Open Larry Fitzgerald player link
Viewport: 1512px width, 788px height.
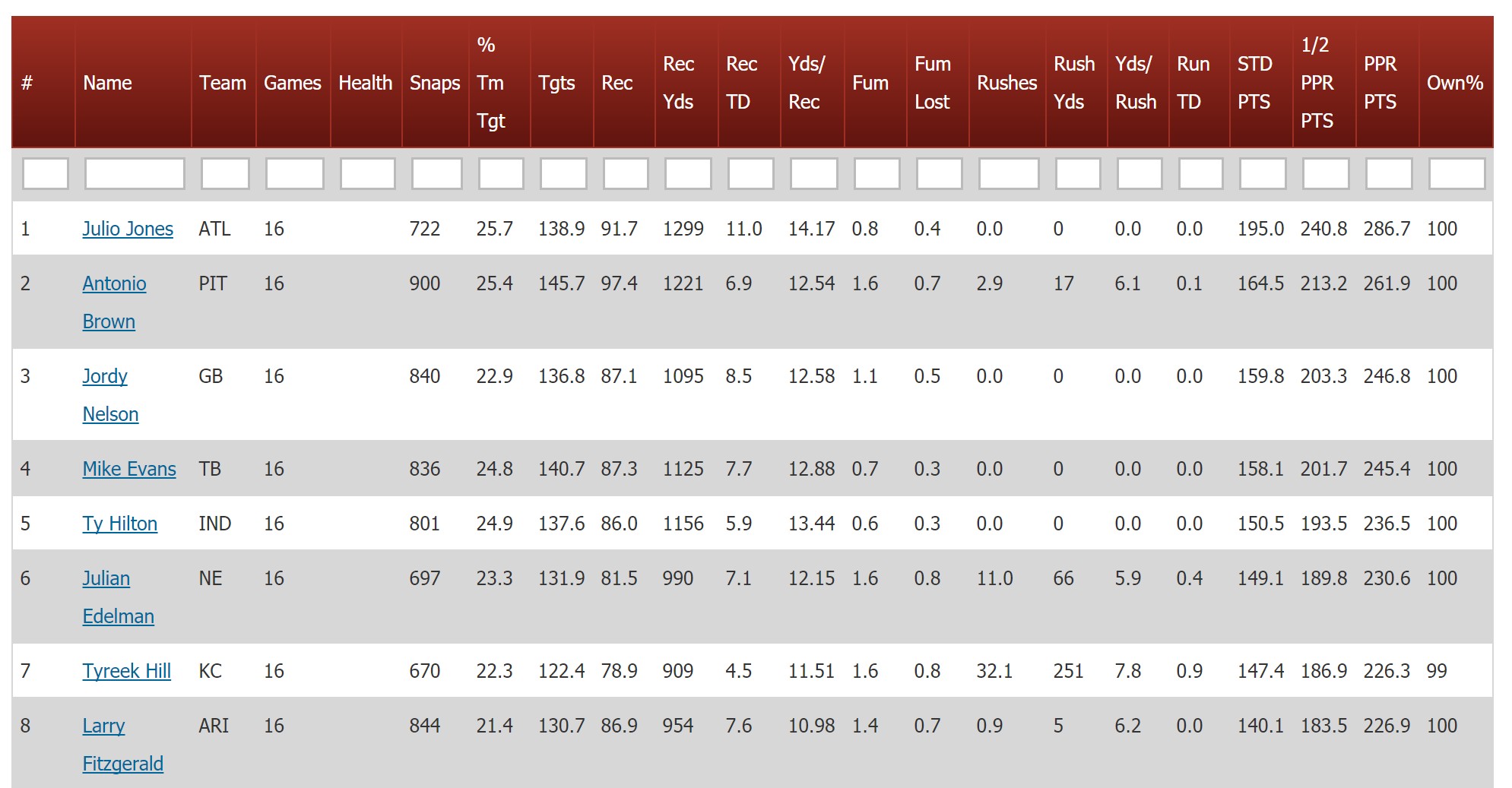(x=103, y=726)
